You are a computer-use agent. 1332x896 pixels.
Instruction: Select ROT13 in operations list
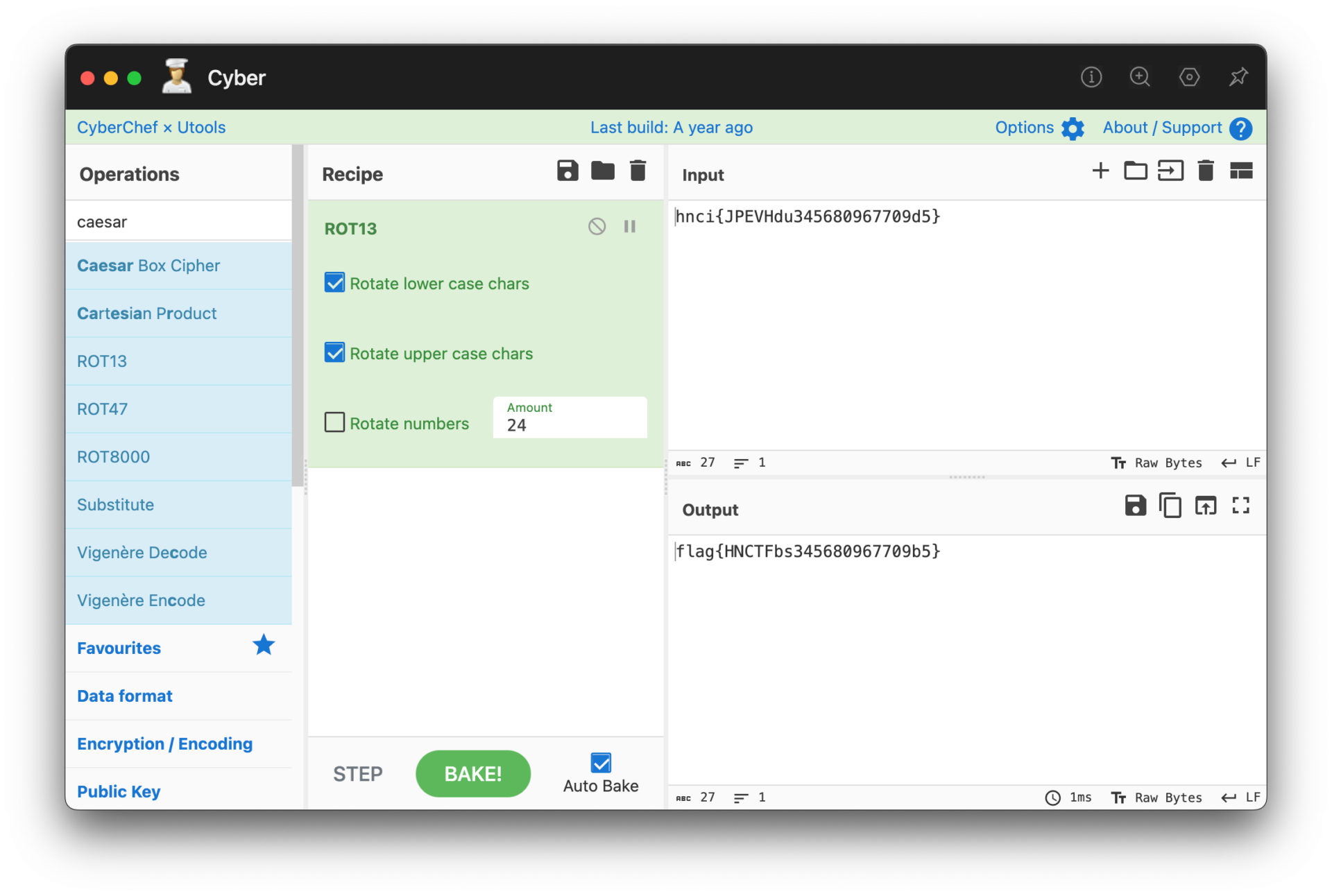(178, 361)
